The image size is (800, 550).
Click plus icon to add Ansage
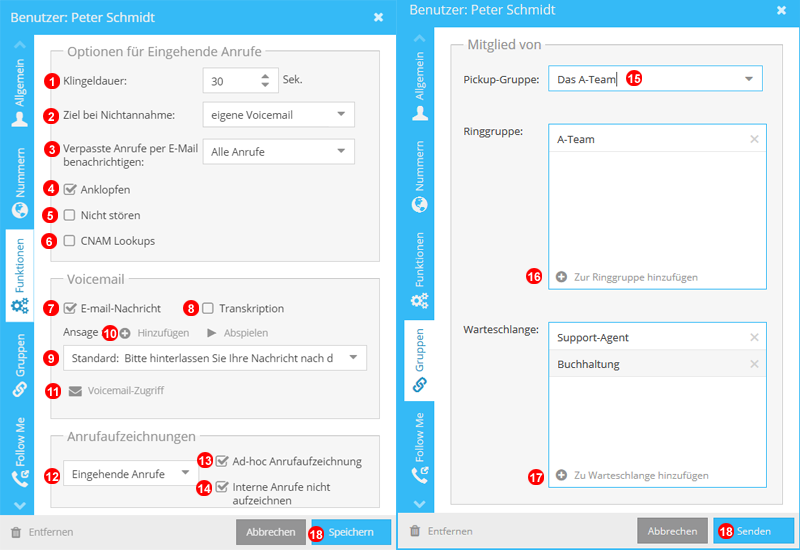click(125, 333)
